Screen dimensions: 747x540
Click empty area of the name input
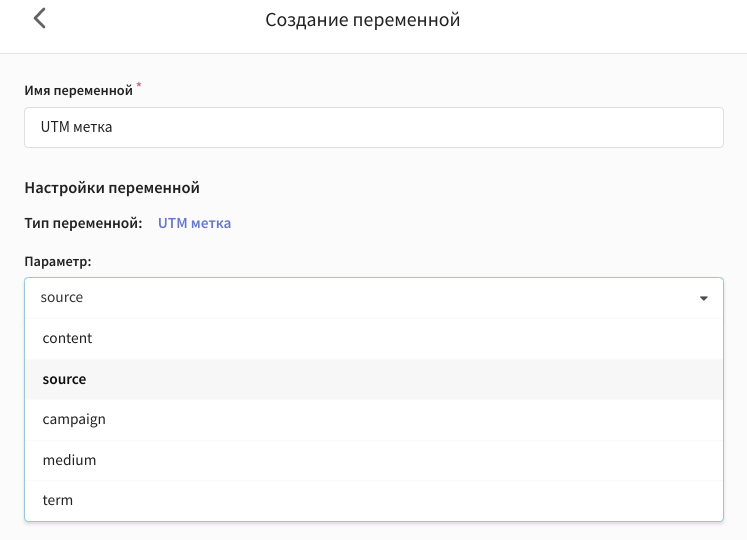click(x=419, y=127)
